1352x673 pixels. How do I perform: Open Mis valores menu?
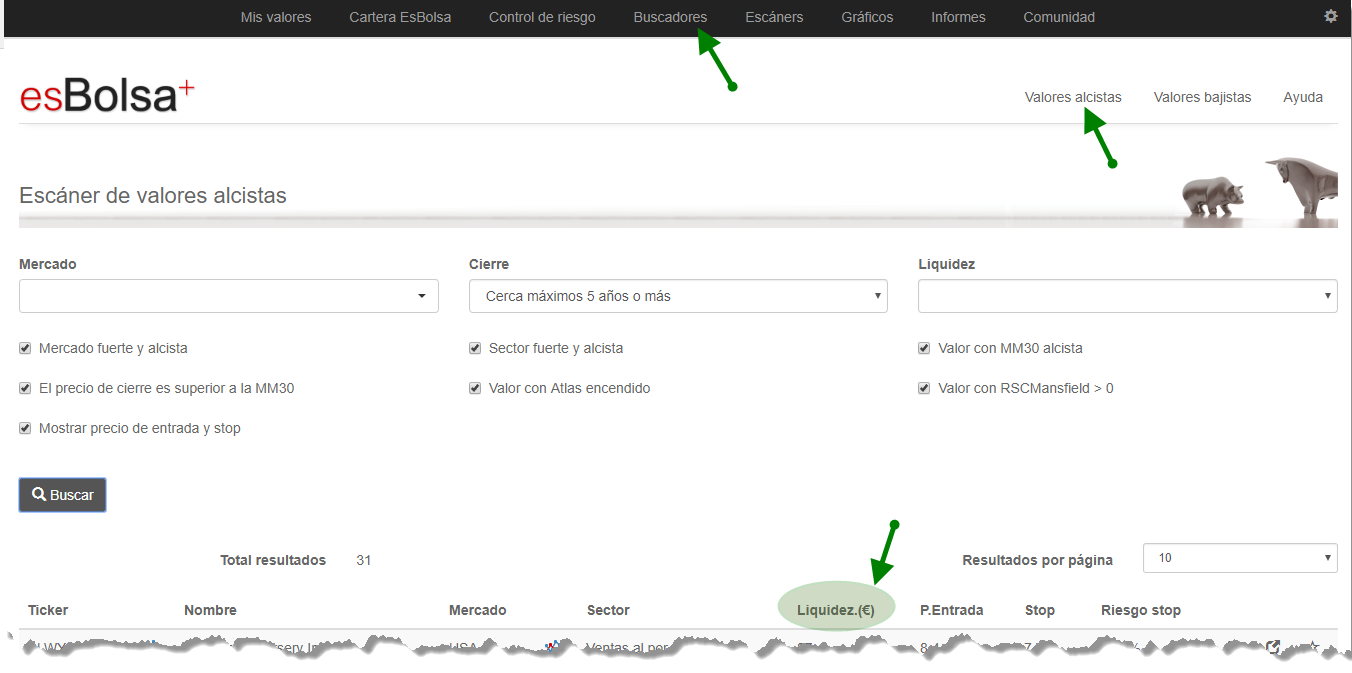[276, 17]
